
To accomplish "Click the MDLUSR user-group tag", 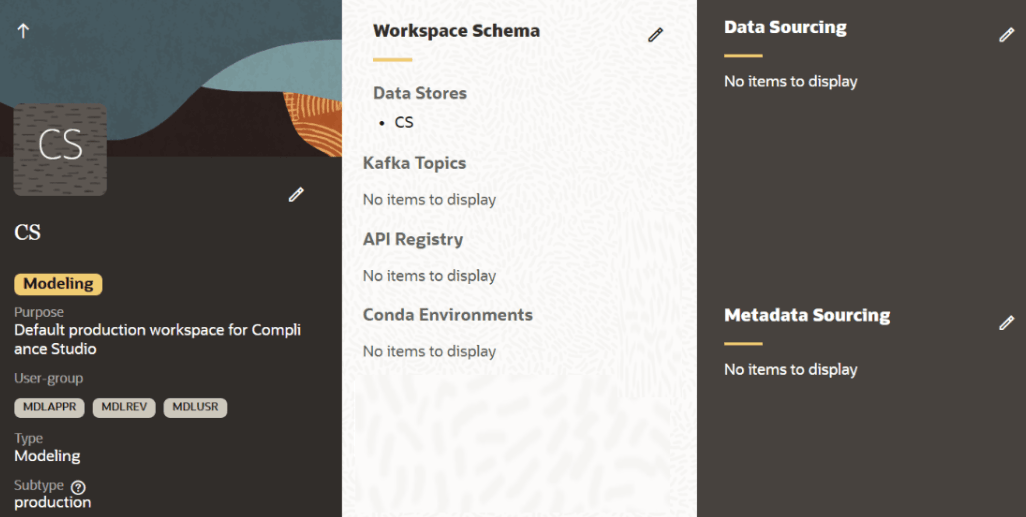I will [195, 408].
